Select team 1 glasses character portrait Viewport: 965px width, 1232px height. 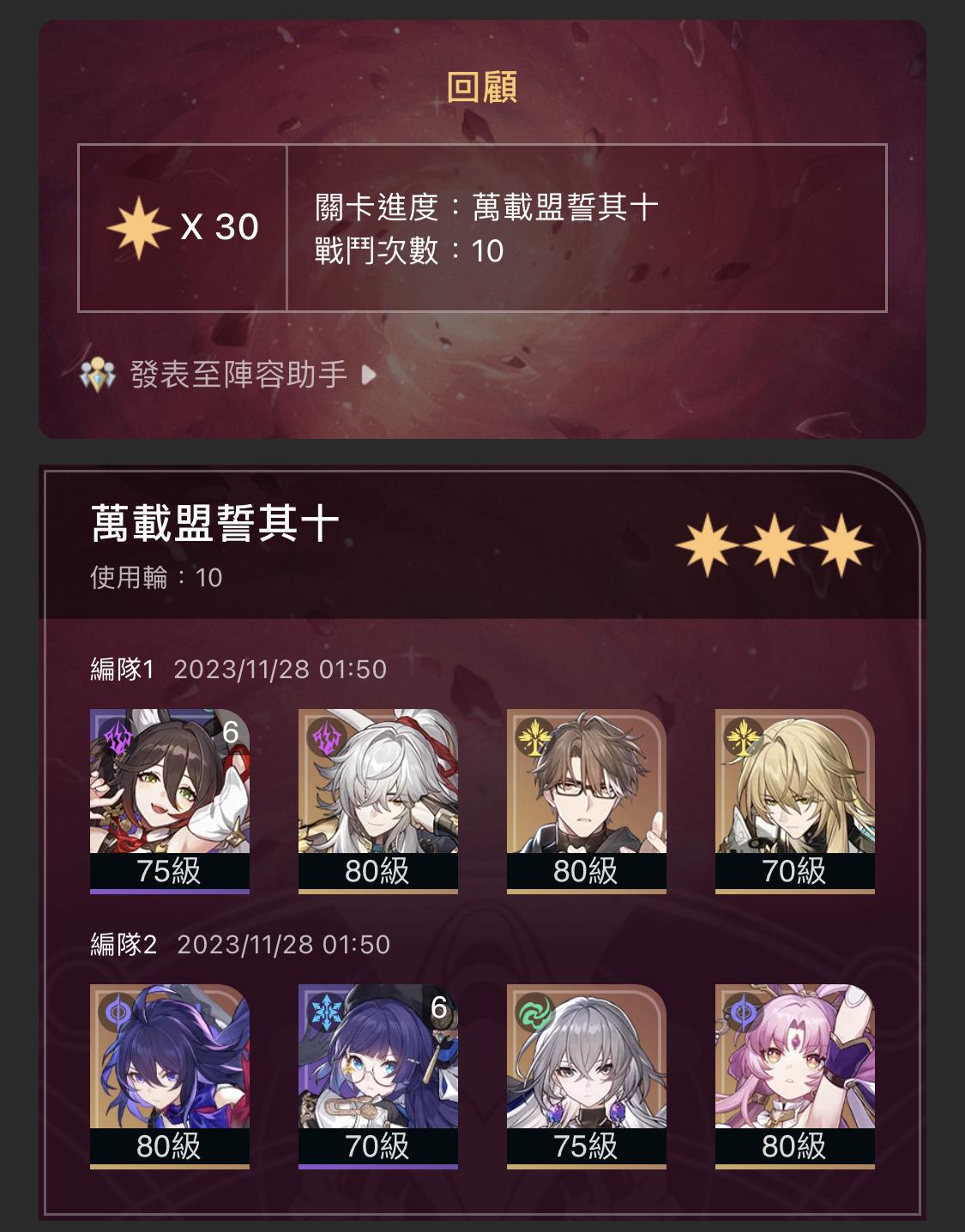point(587,801)
